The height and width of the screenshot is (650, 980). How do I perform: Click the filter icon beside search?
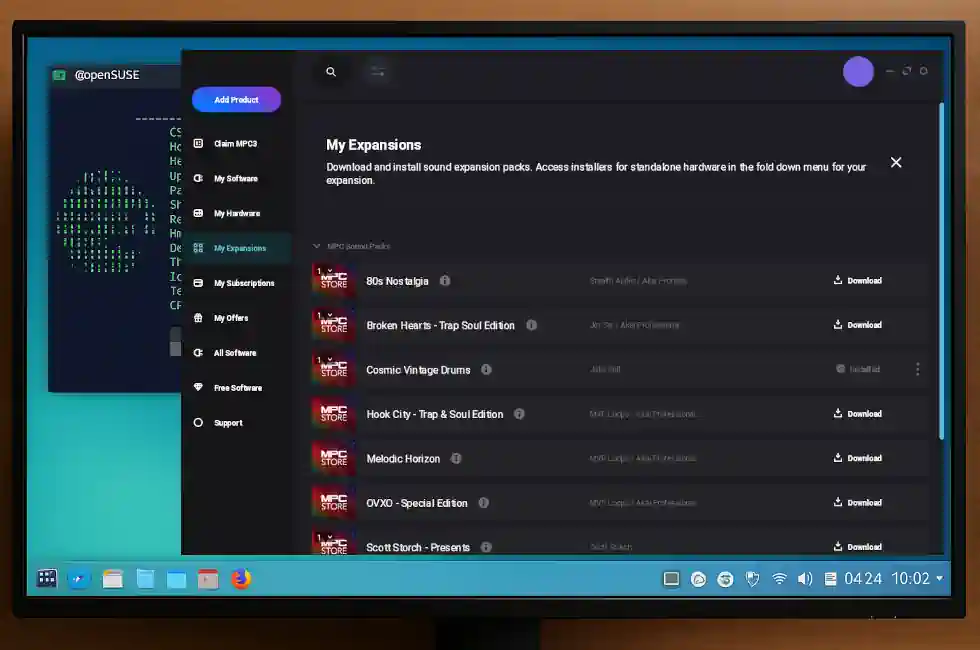pyautogui.click(x=378, y=71)
